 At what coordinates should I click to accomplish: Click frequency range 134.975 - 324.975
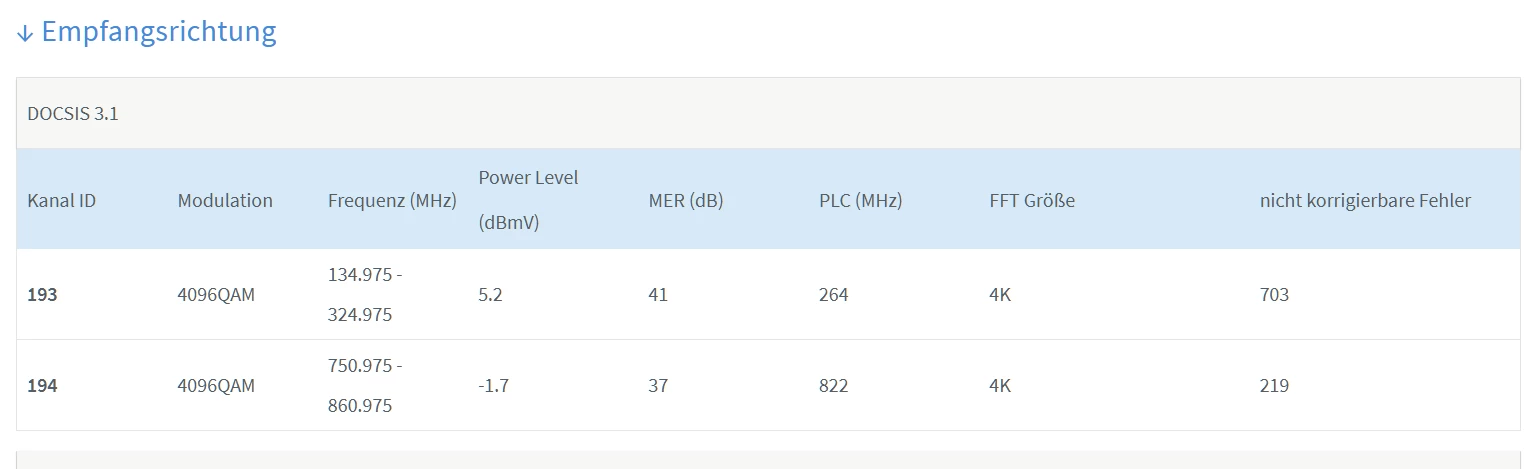click(365, 295)
